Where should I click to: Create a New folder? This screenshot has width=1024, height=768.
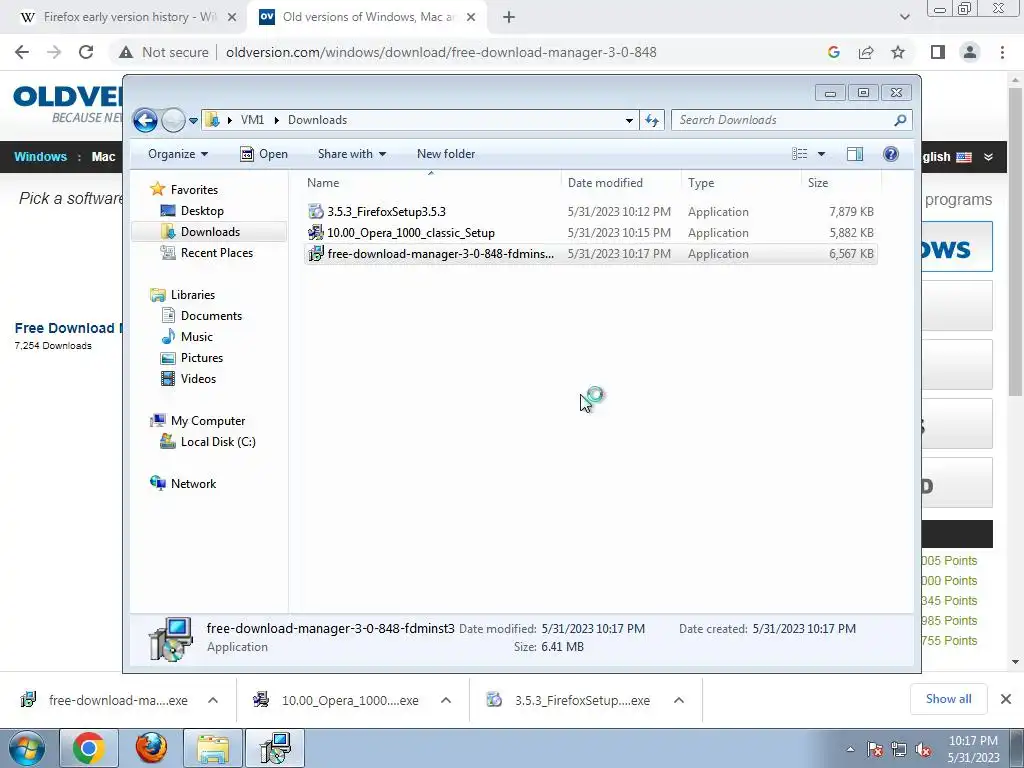pyautogui.click(x=446, y=154)
